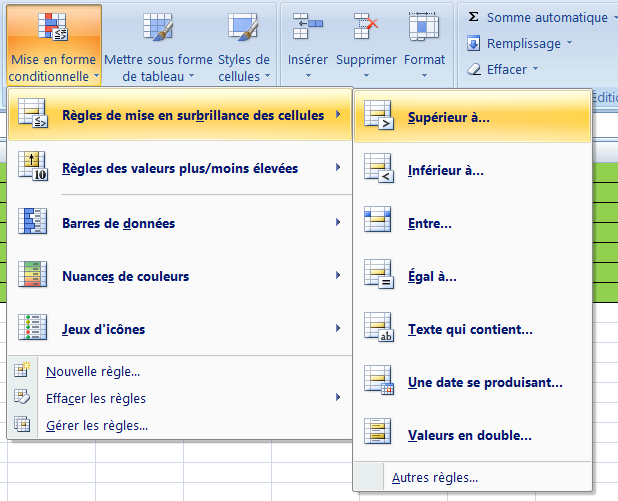
Task: Open the Styles de cellules dropdown arrow
Action: point(267,75)
